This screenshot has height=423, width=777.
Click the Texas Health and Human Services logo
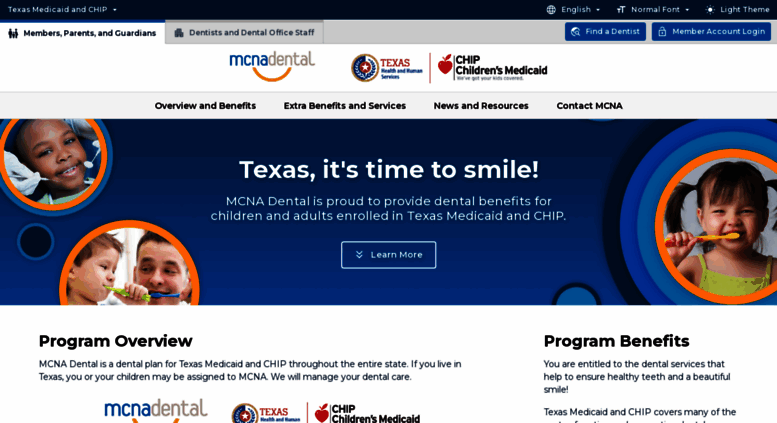point(387,68)
